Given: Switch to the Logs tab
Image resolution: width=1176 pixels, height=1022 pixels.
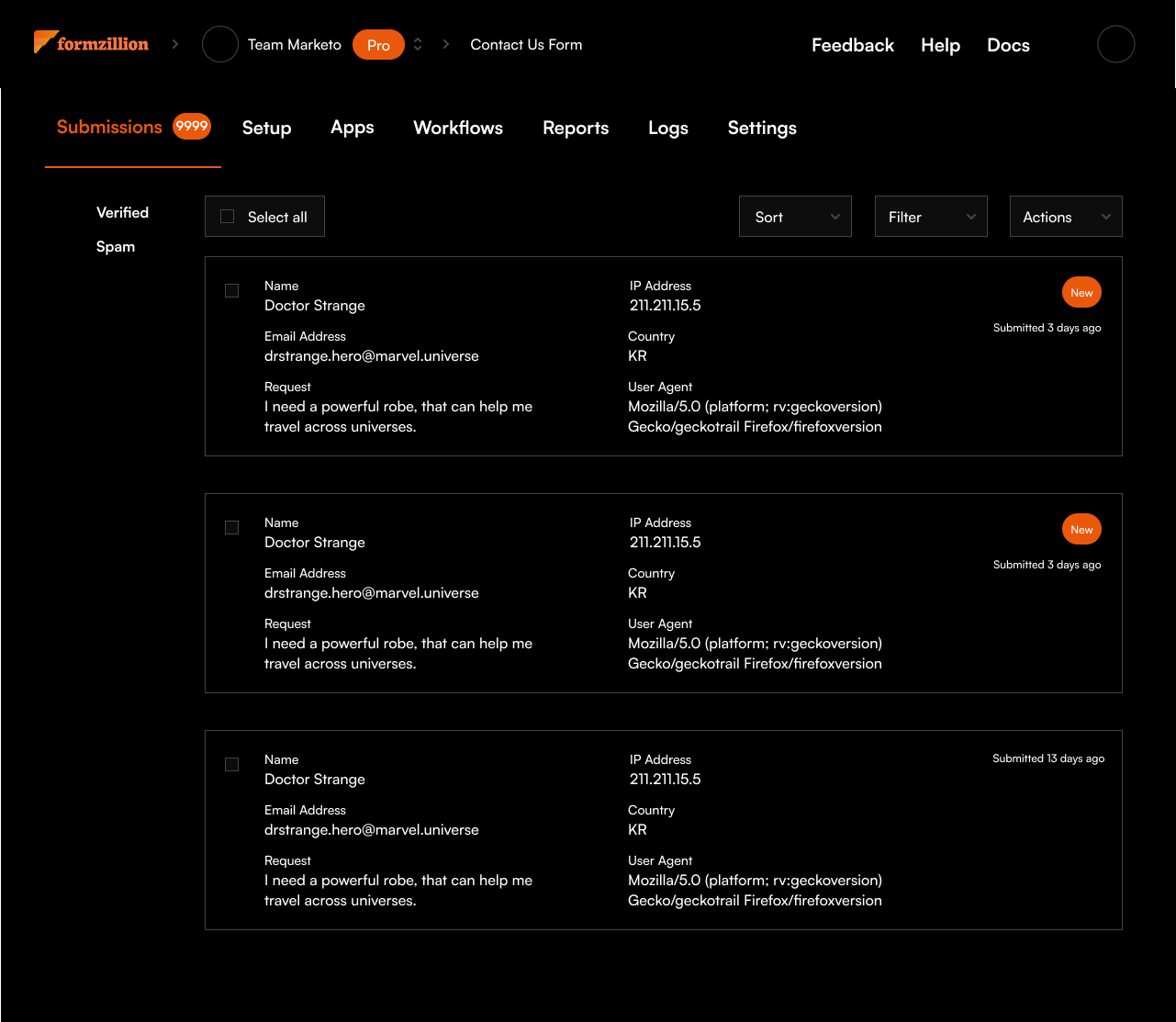Looking at the screenshot, I should coord(668,128).
